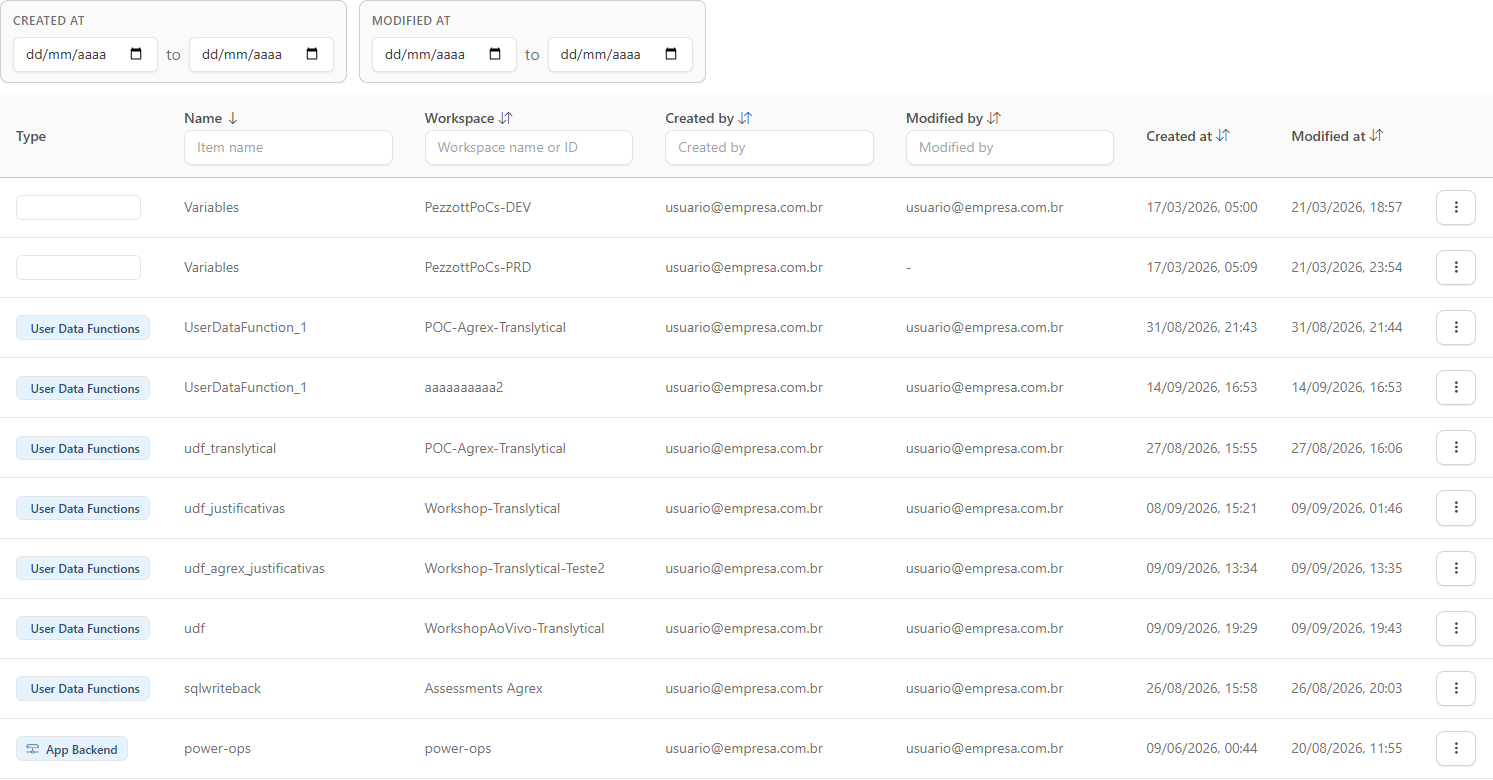
Task: Sort table by Created by column arrows
Action: point(745,118)
